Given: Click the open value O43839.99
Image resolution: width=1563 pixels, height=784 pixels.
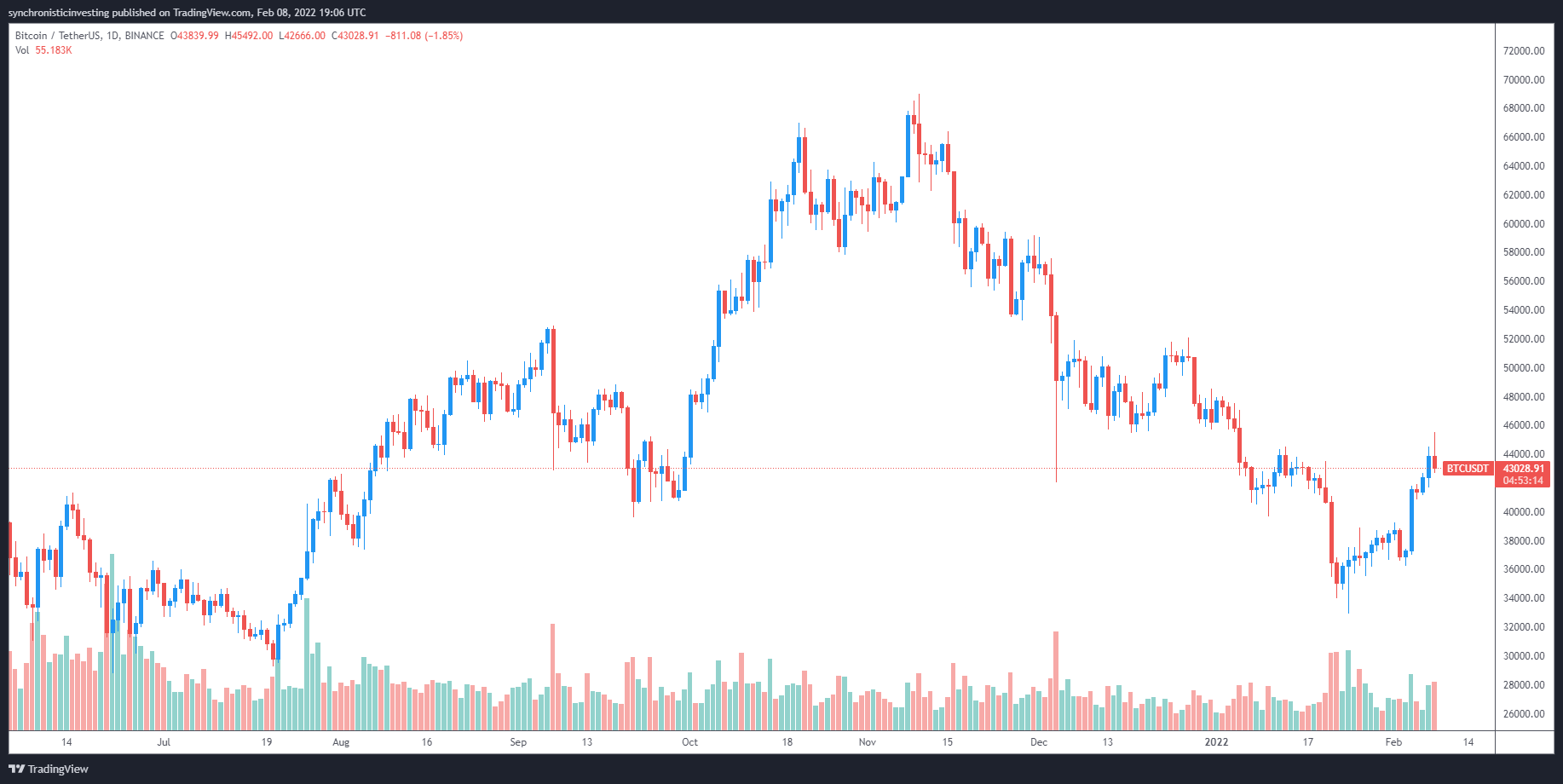Looking at the screenshot, I should click(194, 36).
